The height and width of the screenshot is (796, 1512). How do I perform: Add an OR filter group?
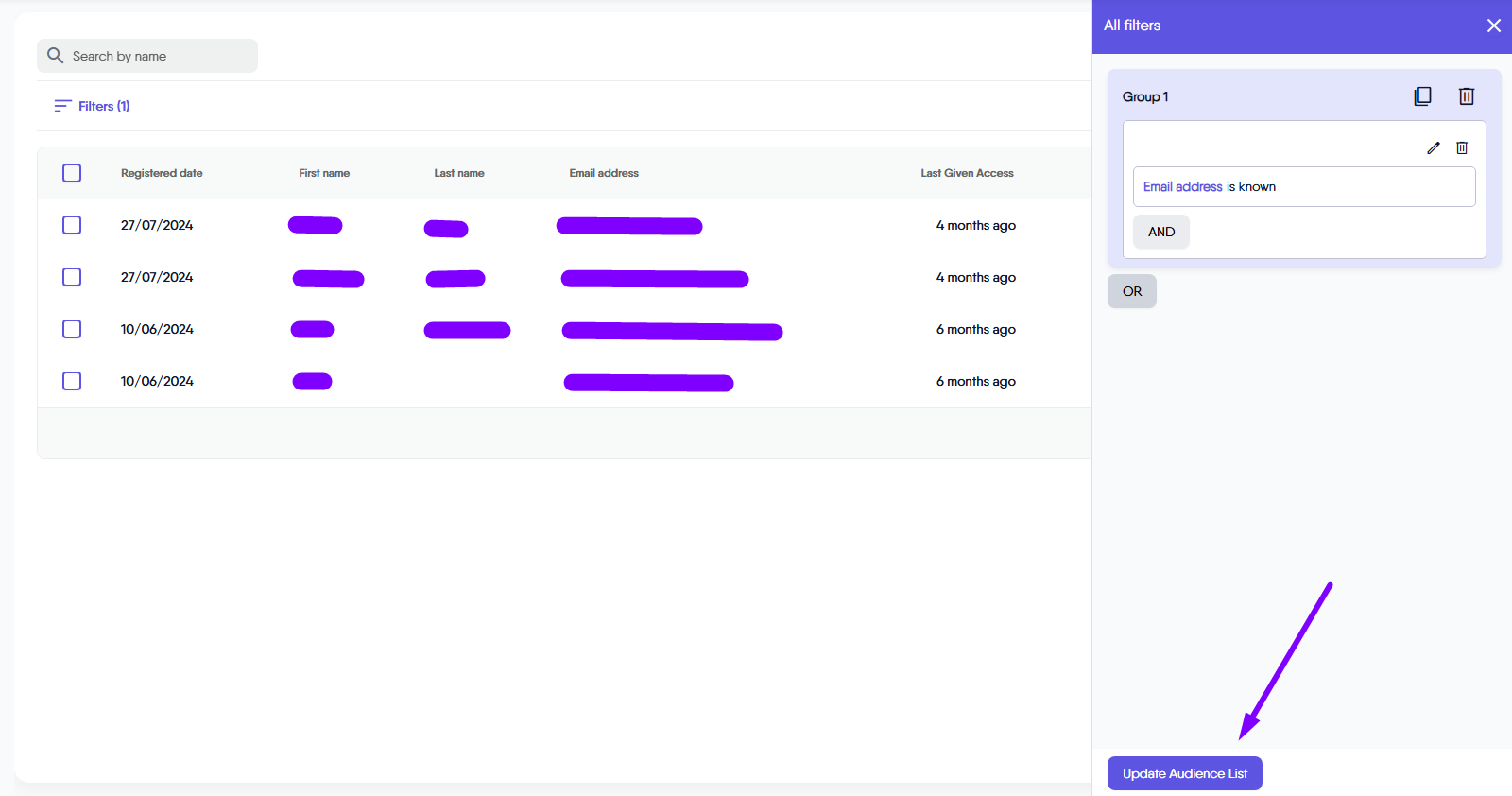(x=1131, y=291)
